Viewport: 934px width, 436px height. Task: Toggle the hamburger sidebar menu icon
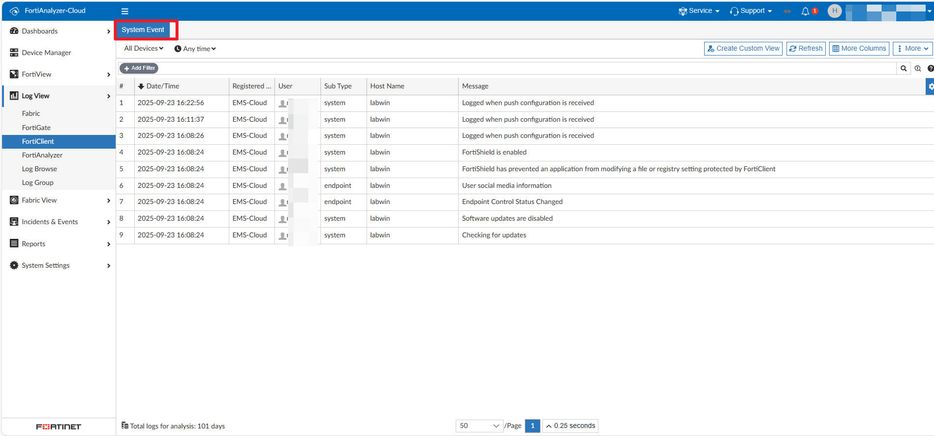124,11
